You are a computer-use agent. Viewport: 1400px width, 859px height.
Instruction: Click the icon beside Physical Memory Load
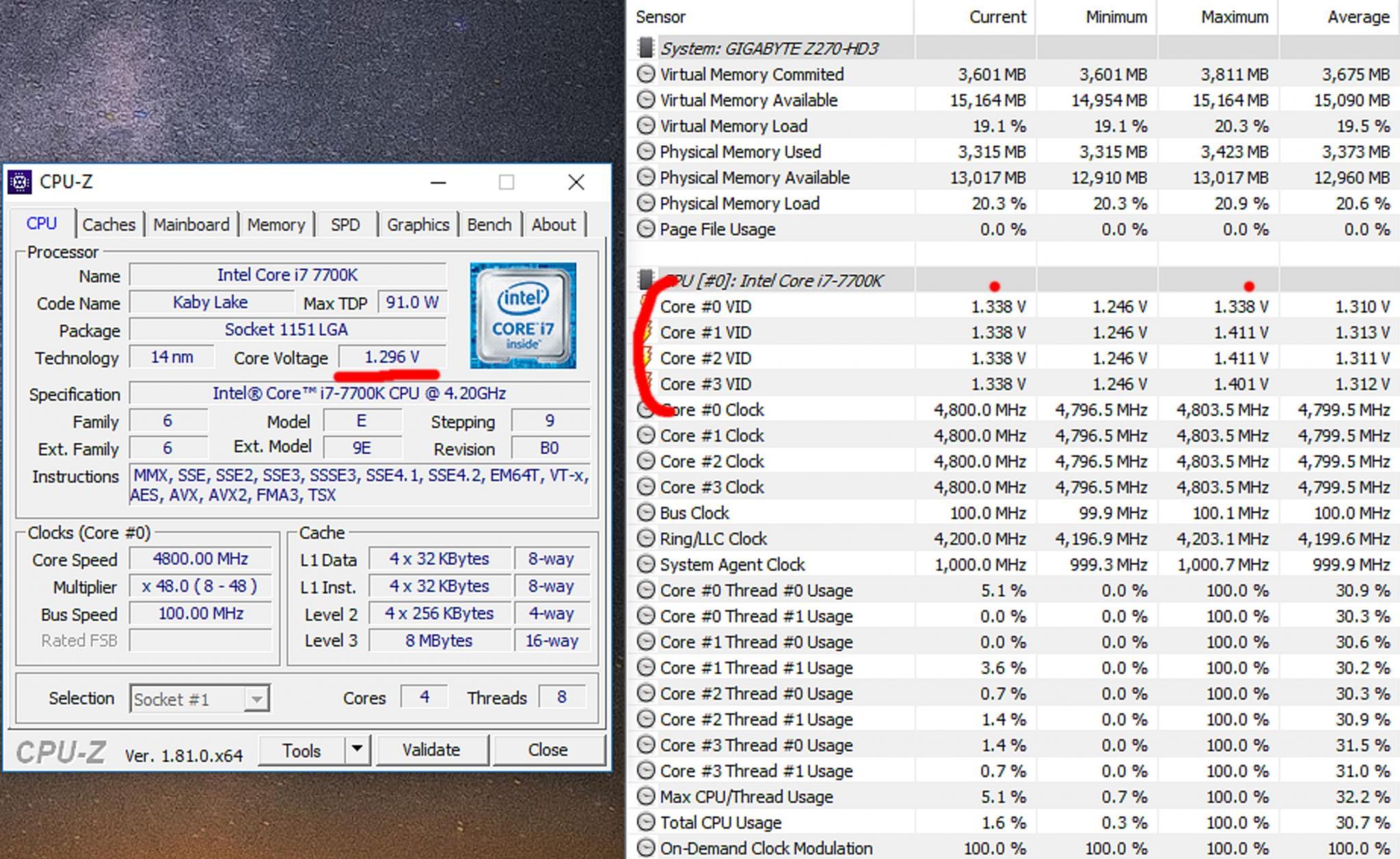click(x=645, y=203)
